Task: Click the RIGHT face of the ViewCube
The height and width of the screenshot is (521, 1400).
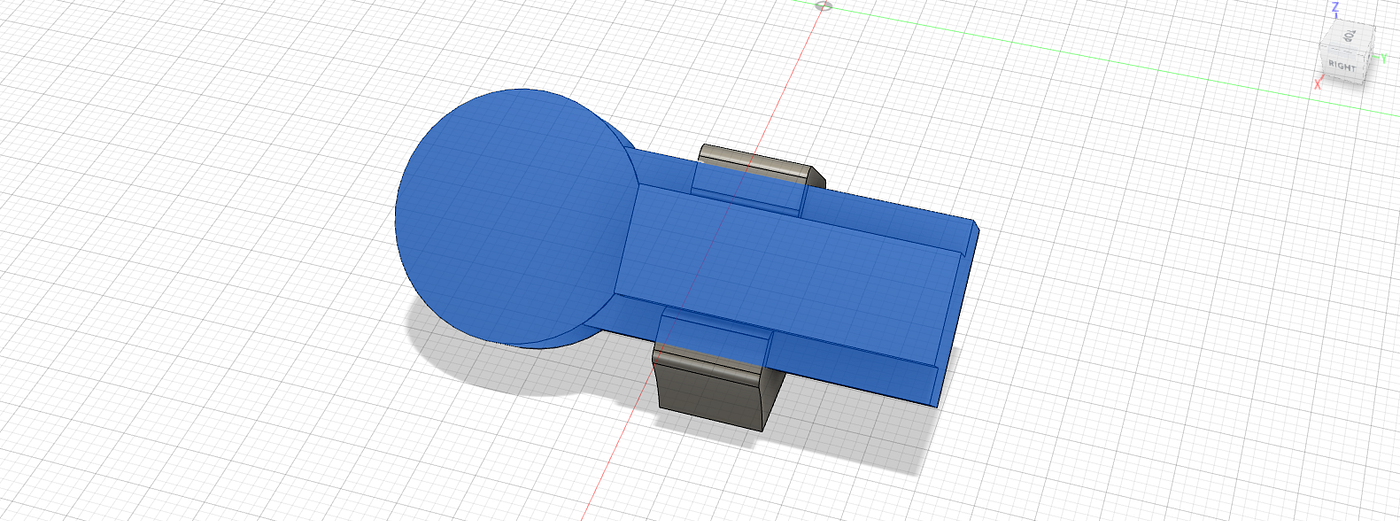Action: click(1341, 67)
